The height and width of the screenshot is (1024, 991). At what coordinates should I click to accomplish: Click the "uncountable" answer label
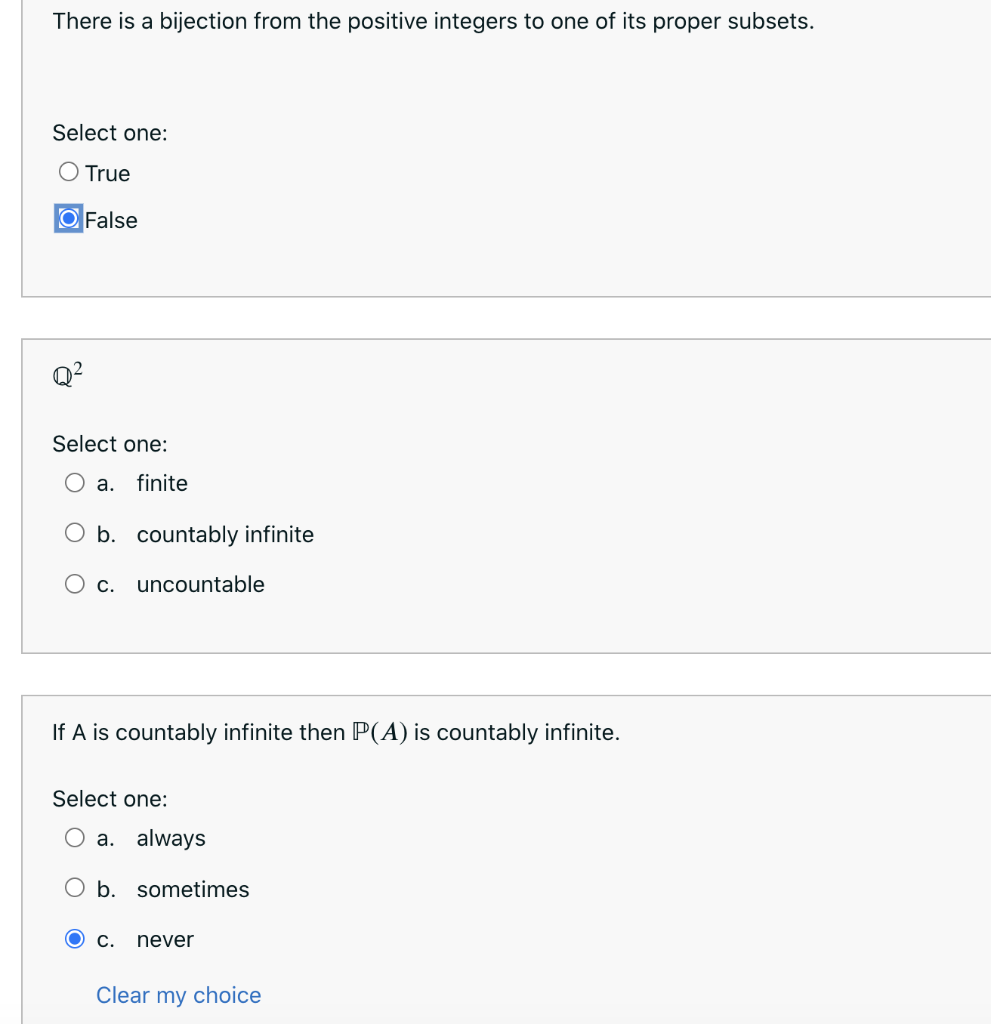(x=200, y=584)
